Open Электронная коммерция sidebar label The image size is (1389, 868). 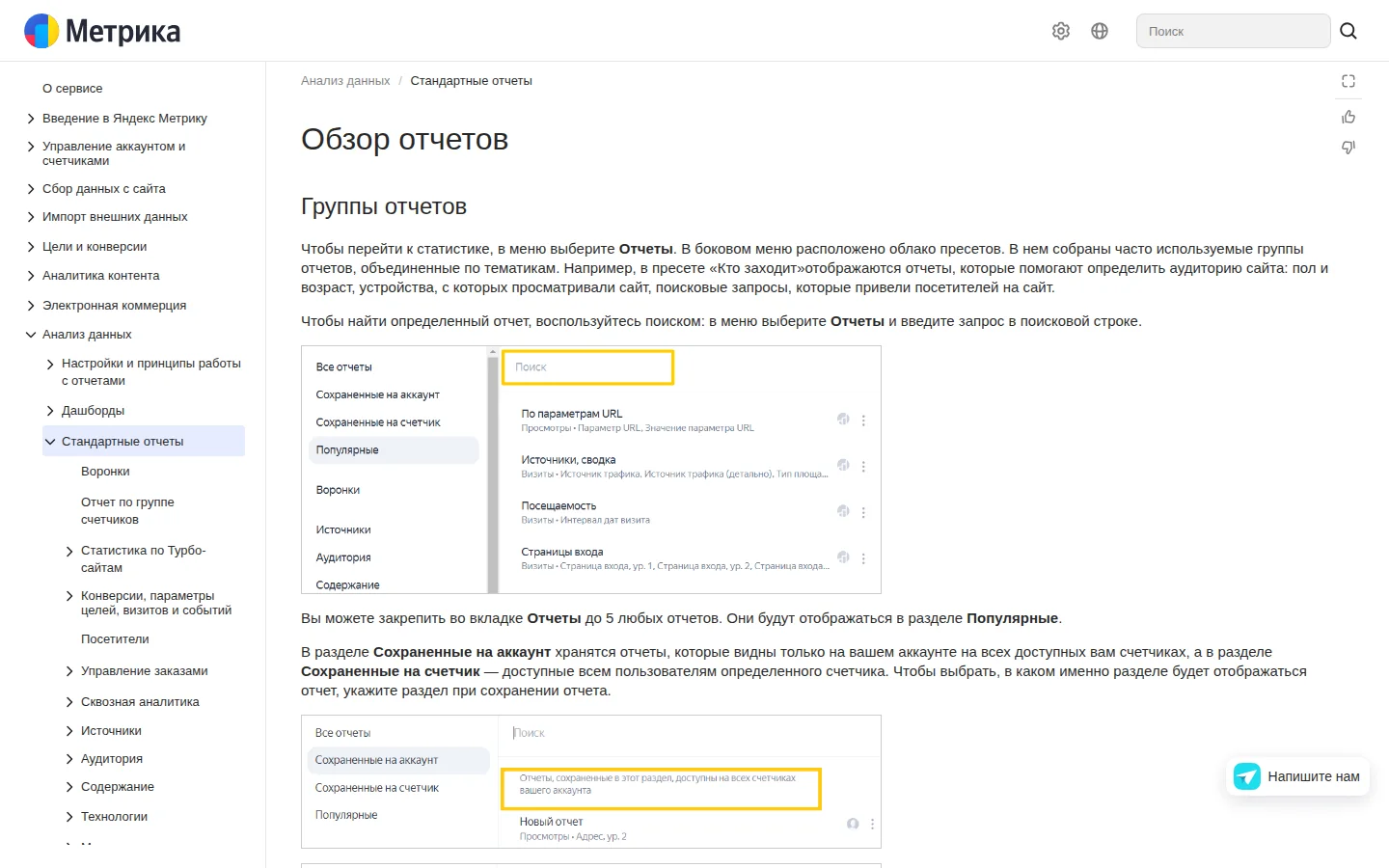click(x=115, y=306)
